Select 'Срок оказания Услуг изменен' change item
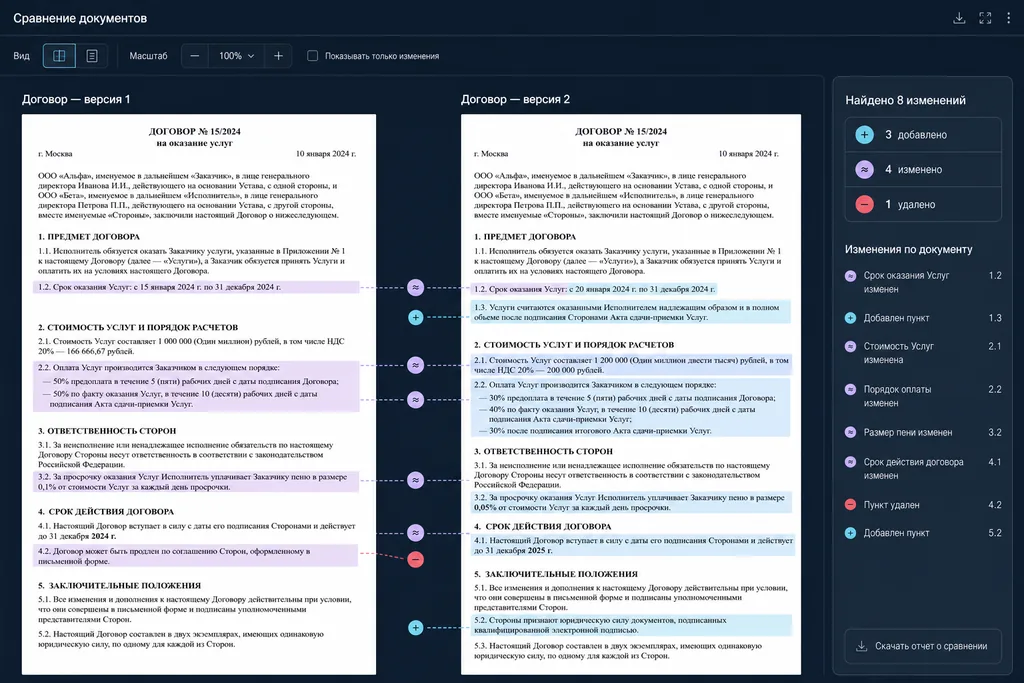 click(923, 282)
